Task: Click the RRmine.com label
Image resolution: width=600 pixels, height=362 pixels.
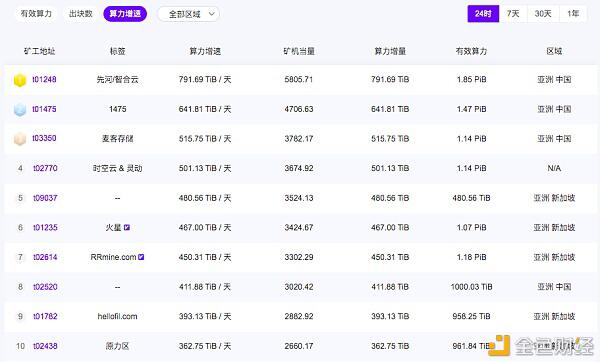Action: coord(113,257)
